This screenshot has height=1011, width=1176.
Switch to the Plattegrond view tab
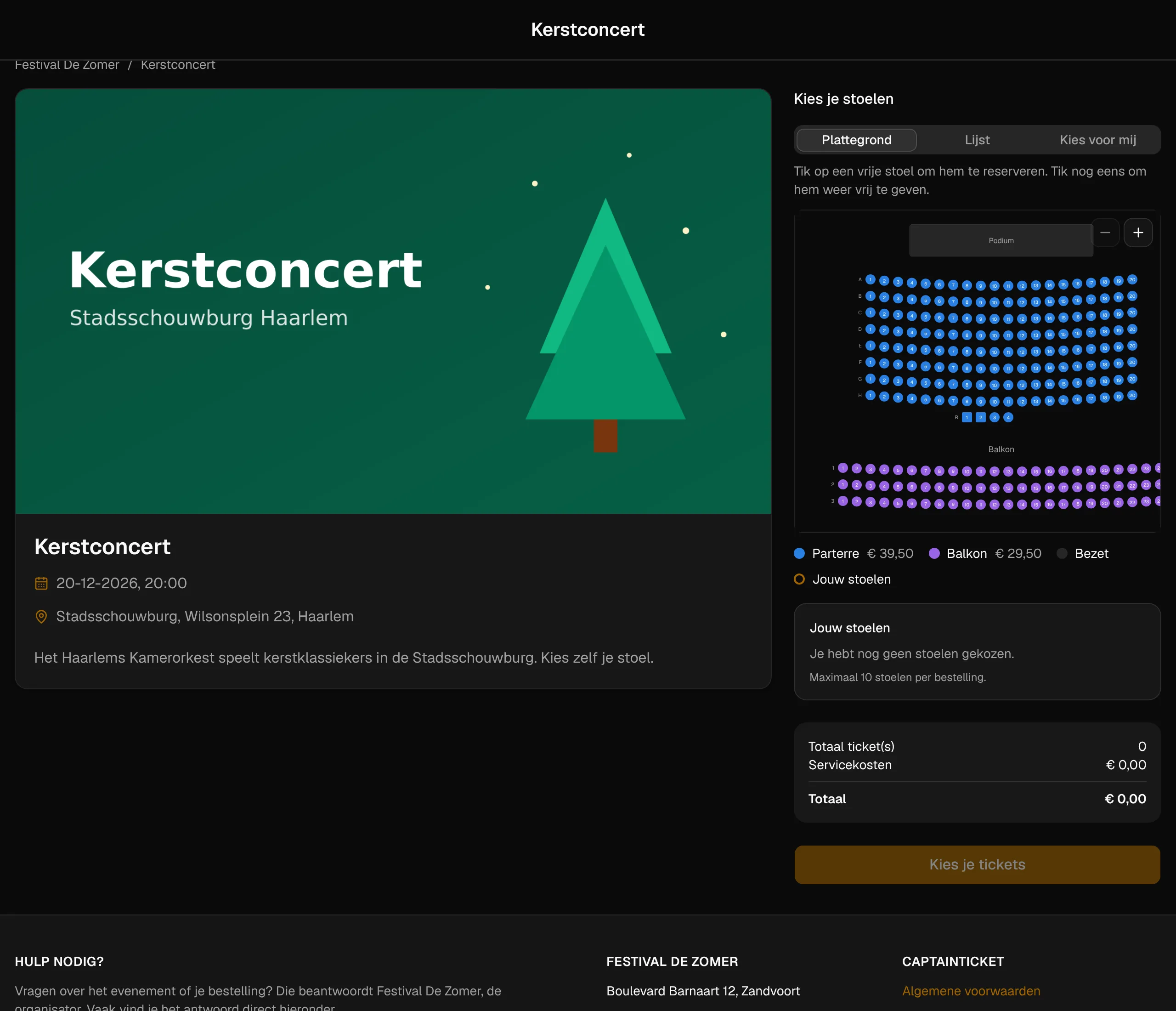pyautogui.click(x=856, y=140)
